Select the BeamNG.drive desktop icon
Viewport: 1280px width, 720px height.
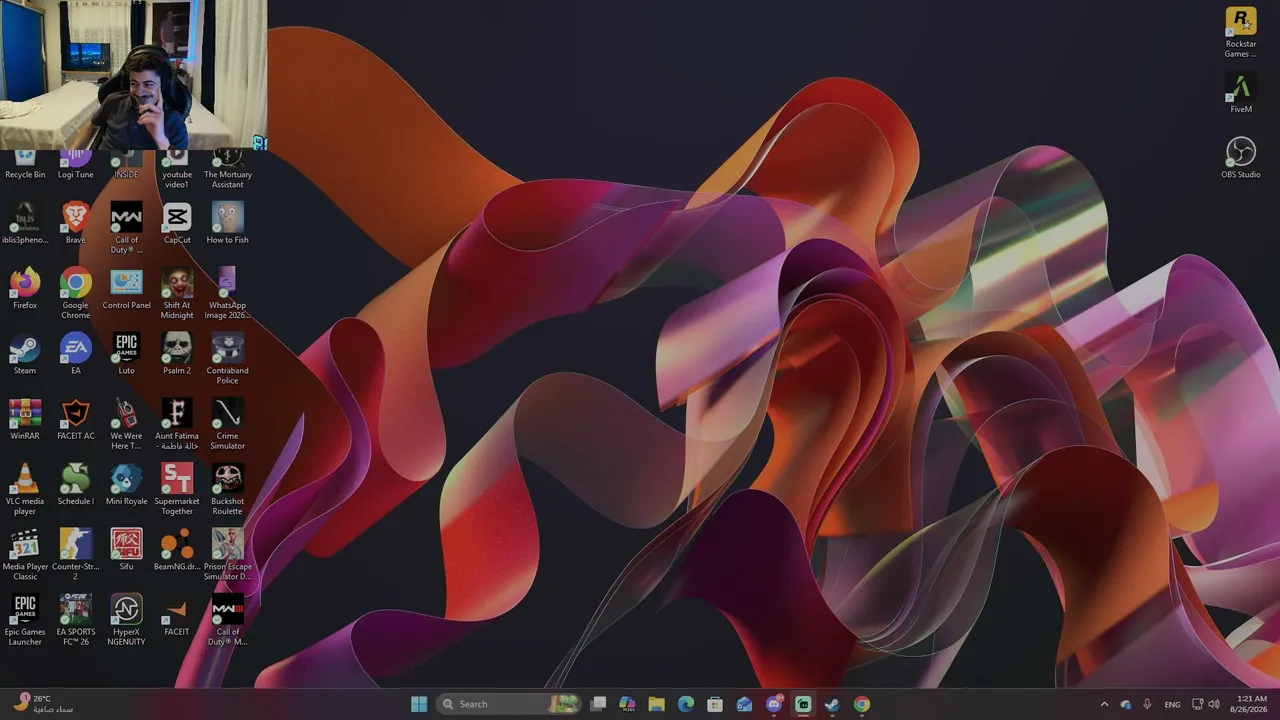(177, 549)
